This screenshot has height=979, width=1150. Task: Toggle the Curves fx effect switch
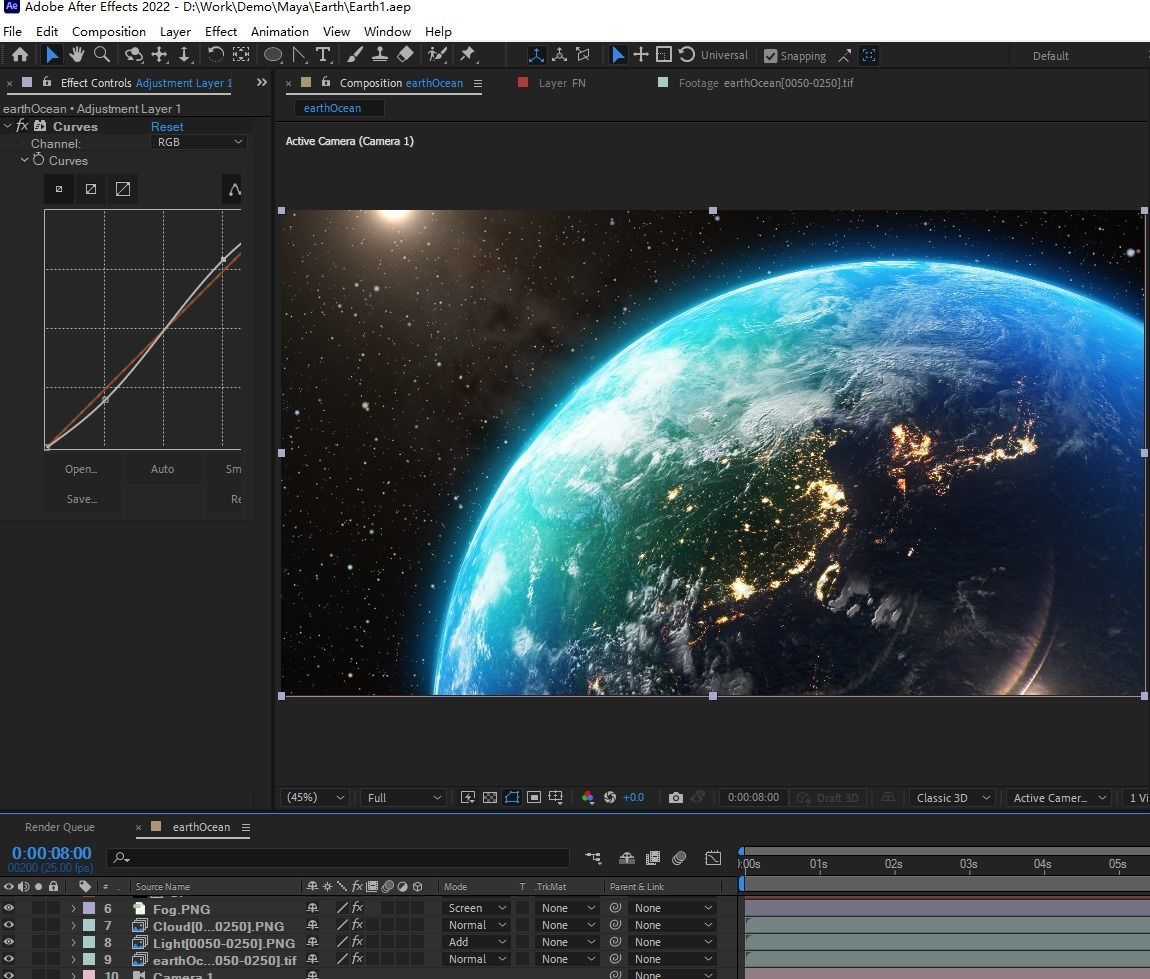pos(22,125)
